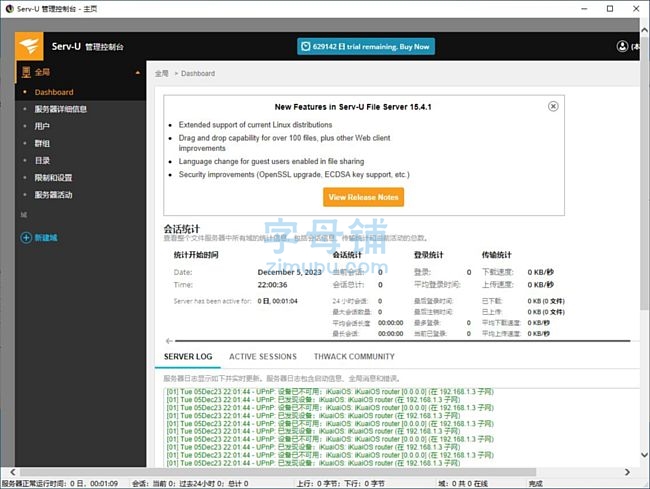The height and width of the screenshot is (489, 650).
Task: Close the New Features notice panel
Action: coord(553,107)
